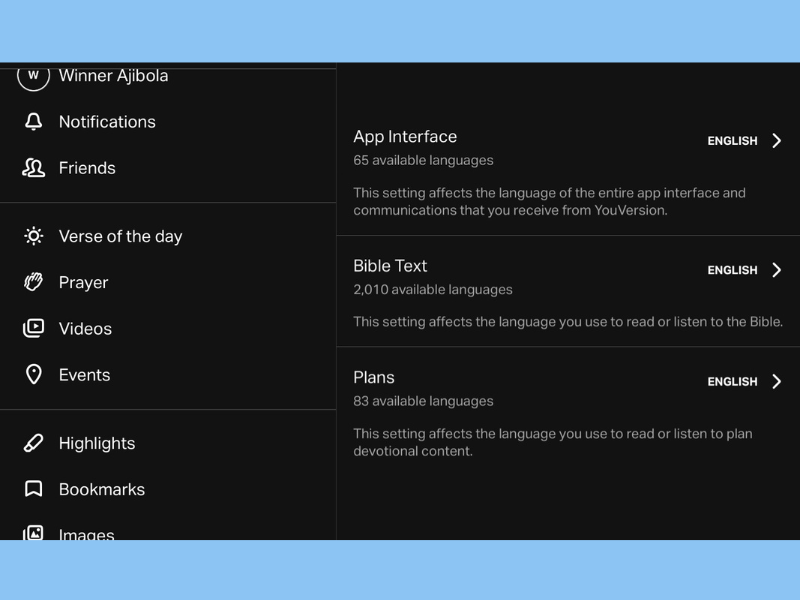Click the Highlights marker icon
The width and height of the screenshot is (800, 600).
[34, 443]
